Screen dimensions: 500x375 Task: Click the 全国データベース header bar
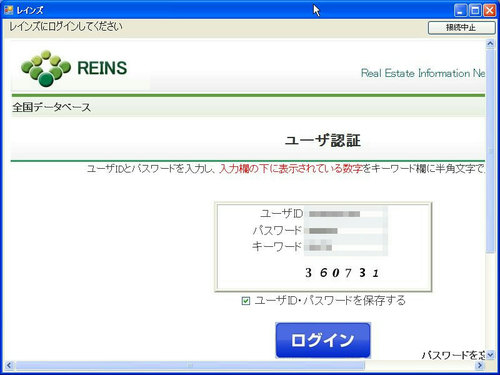248,107
